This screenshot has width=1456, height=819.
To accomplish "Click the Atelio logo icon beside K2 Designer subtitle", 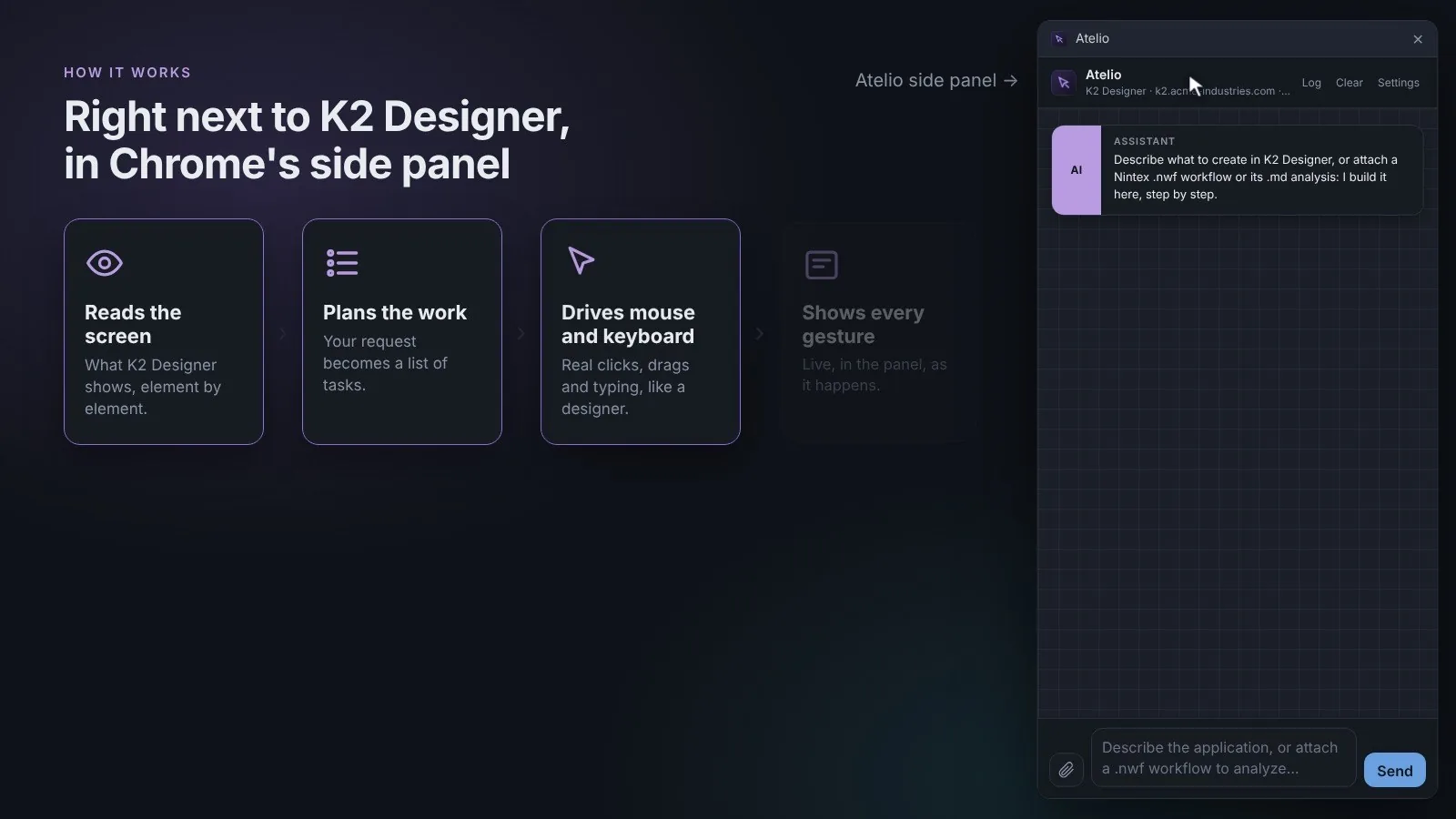I will point(1063,83).
